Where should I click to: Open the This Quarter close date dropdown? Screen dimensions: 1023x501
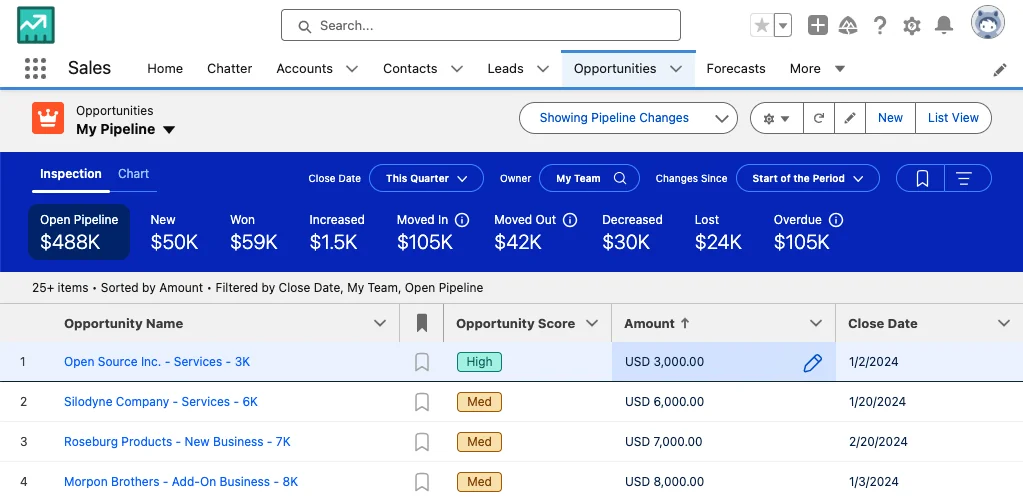click(427, 178)
